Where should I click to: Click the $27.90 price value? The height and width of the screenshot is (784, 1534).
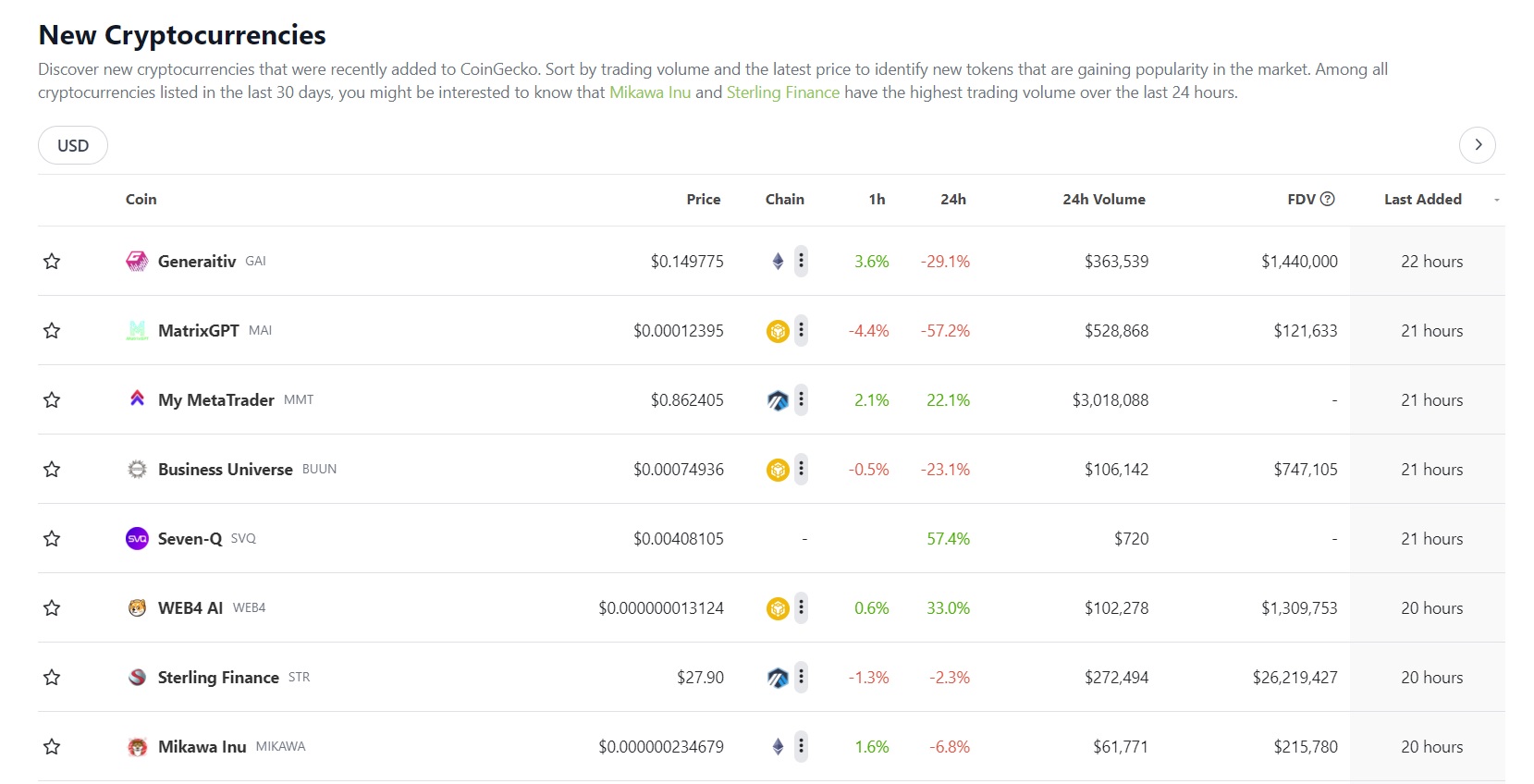point(700,678)
